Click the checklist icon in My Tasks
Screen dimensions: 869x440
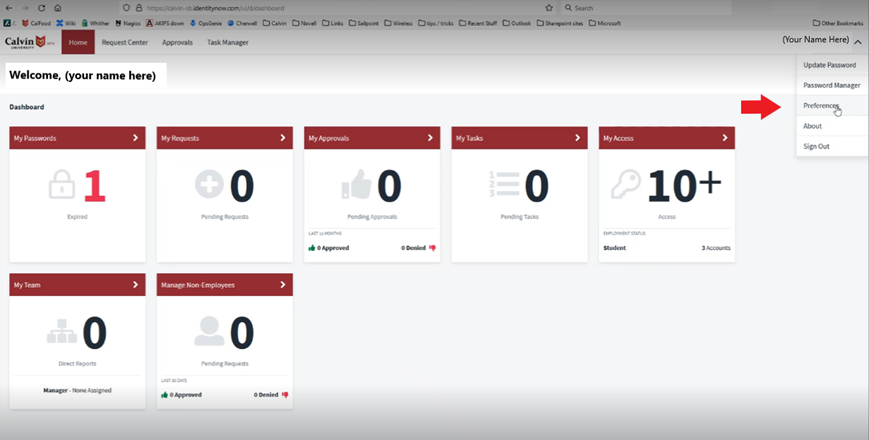coord(503,186)
